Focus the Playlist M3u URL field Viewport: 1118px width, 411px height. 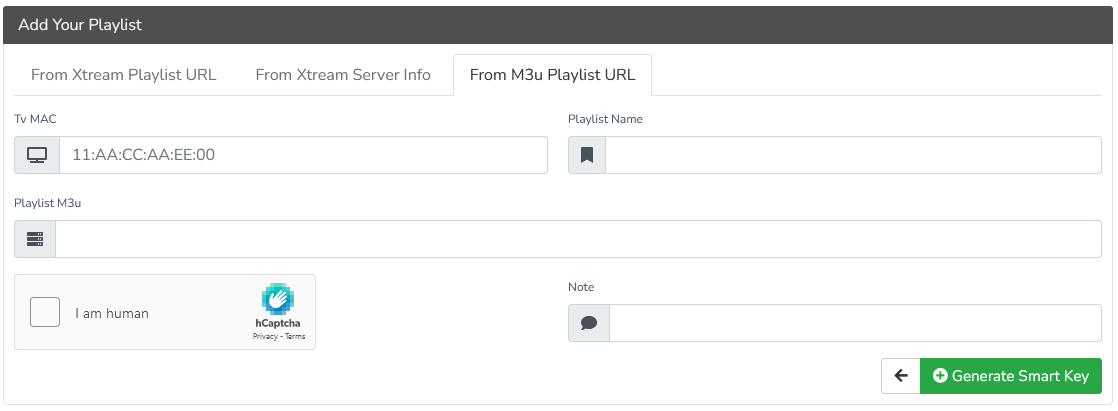pyautogui.click(x=578, y=239)
